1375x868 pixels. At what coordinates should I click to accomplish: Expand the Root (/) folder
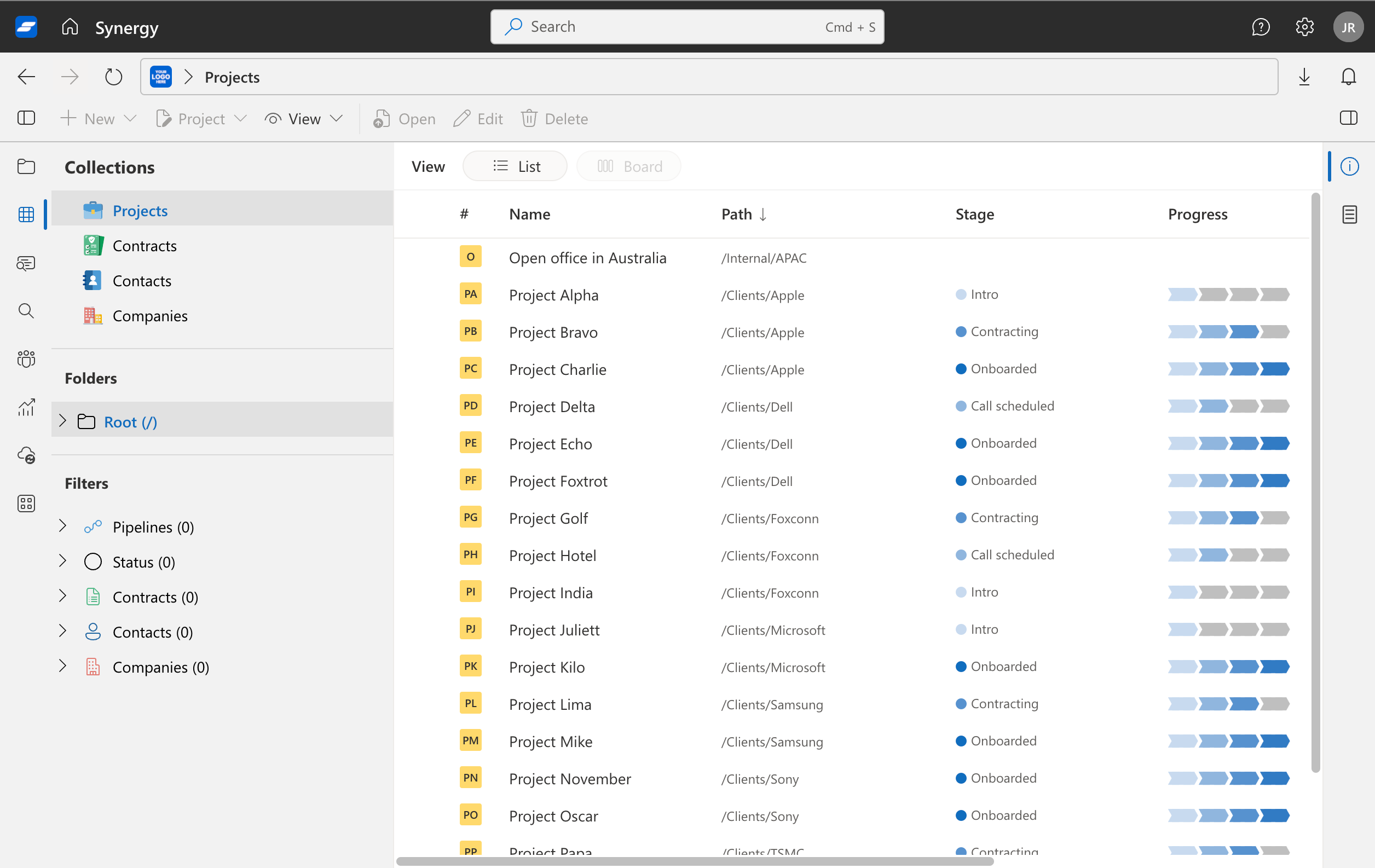coord(62,421)
